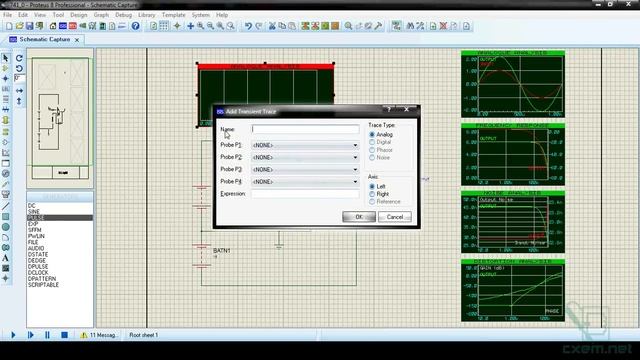Click the red X delete sheet icon
Screen dimensions: 640x360
click(x=443, y=26)
